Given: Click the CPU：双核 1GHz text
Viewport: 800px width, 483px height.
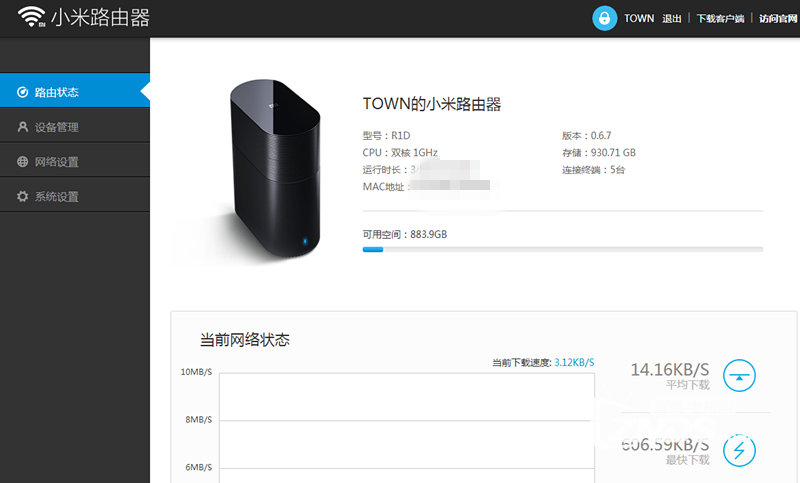Looking at the screenshot, I should (400, 152).
